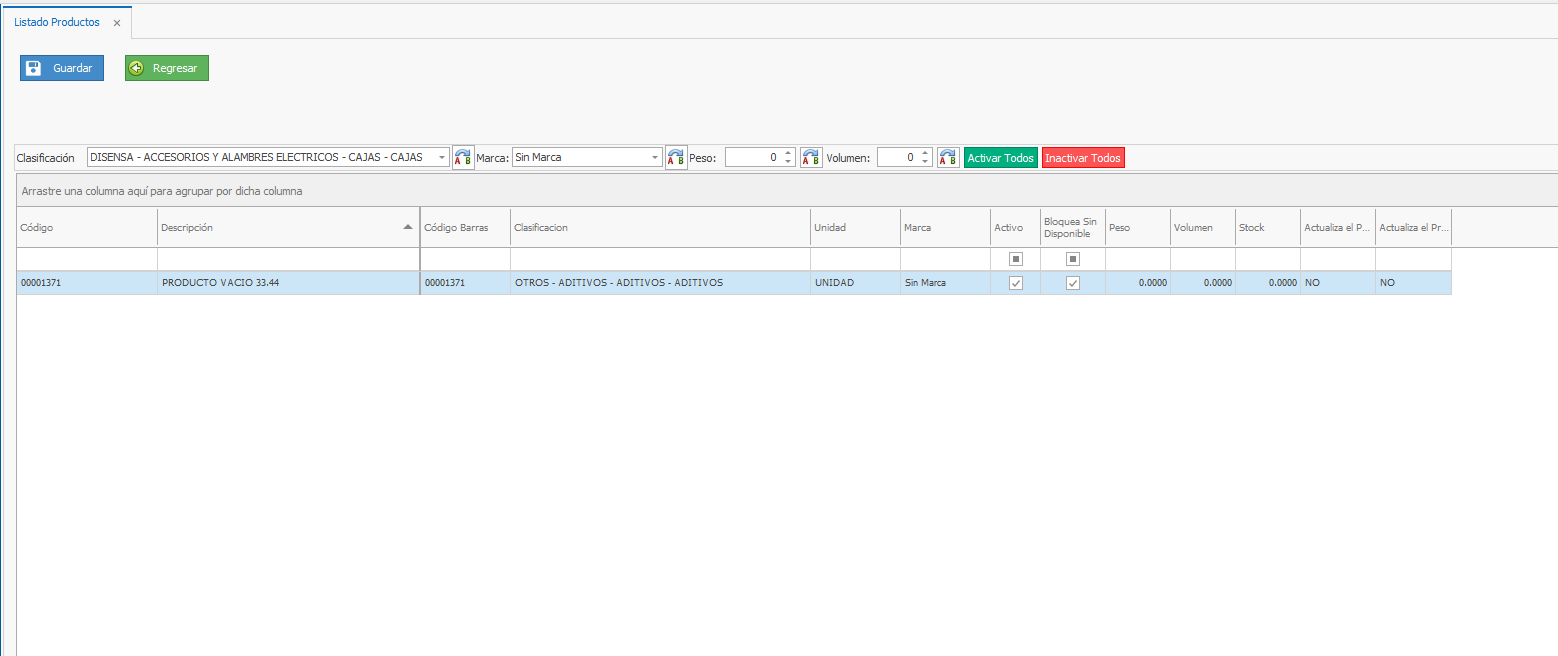Decrease the Volumen value with down arrow
This screenshot has height=656, width=1558.
point(925,162)
